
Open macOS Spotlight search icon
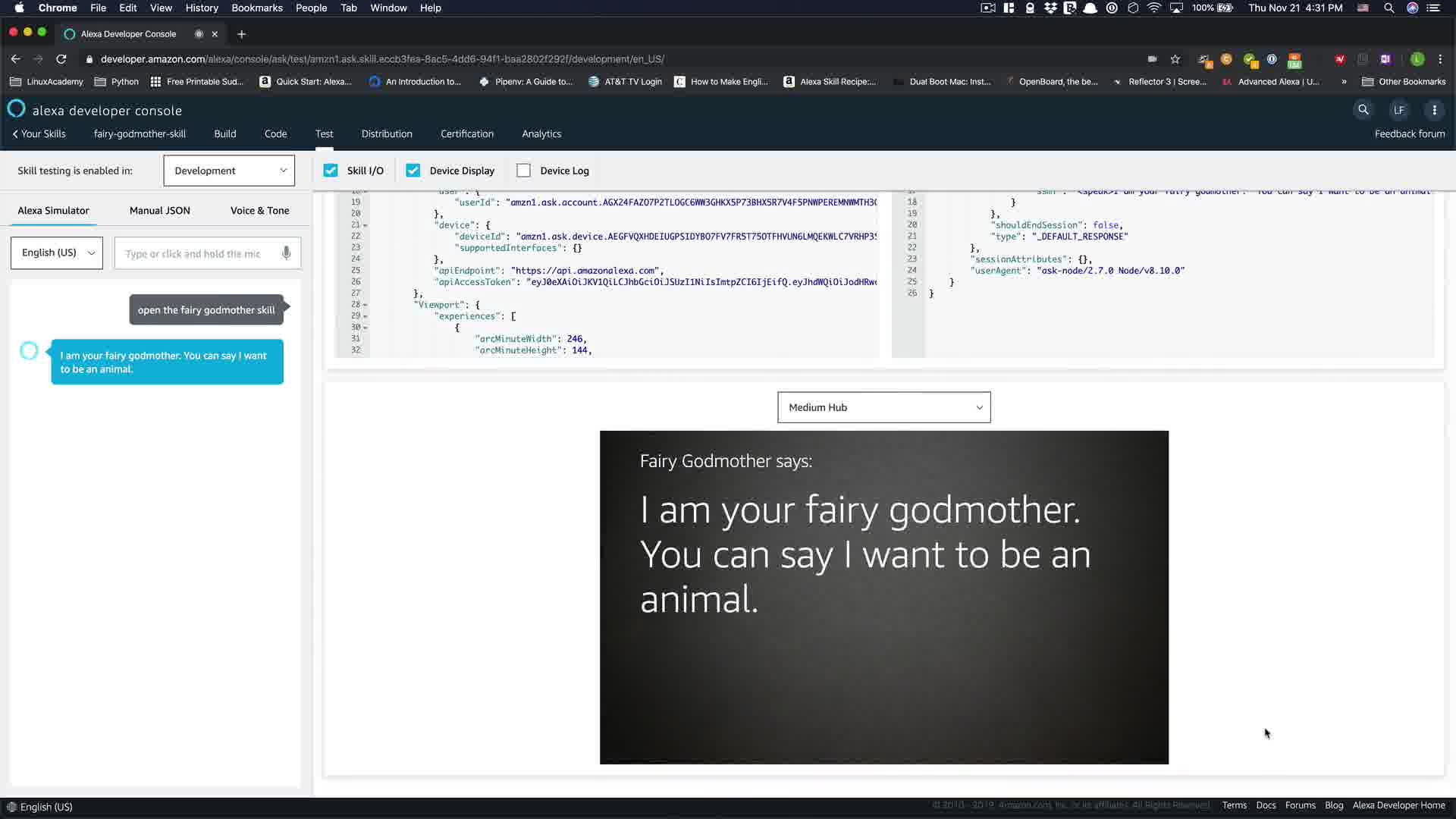(1389, 8)
